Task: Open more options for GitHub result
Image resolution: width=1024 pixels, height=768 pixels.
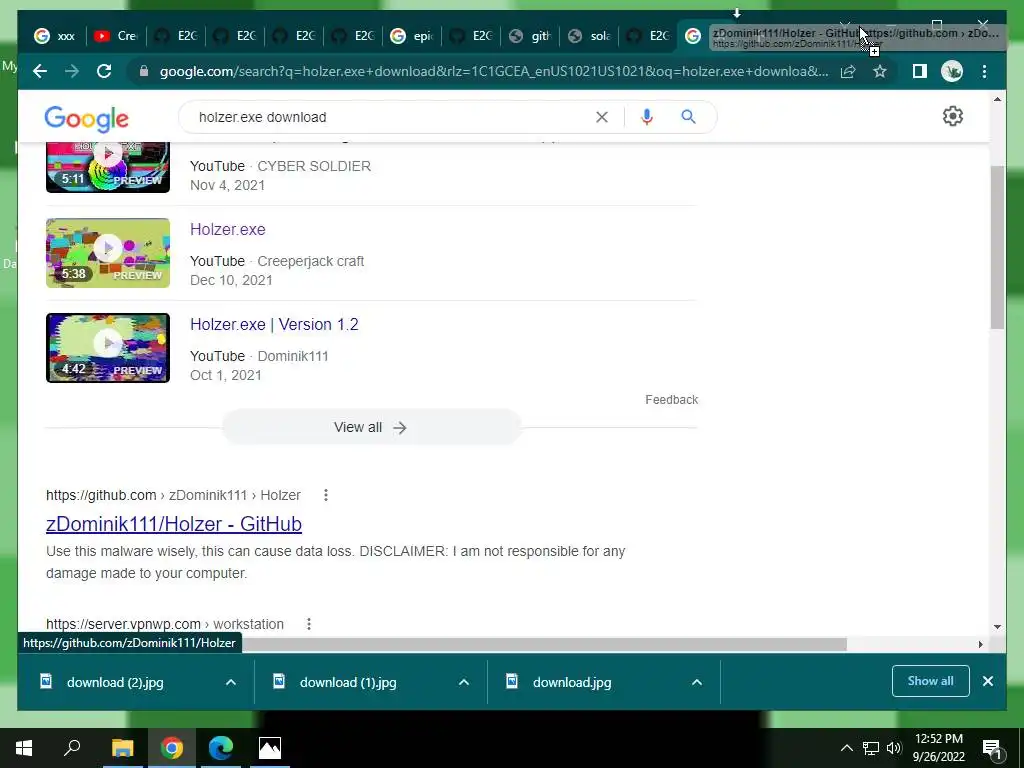Action: 326,495
